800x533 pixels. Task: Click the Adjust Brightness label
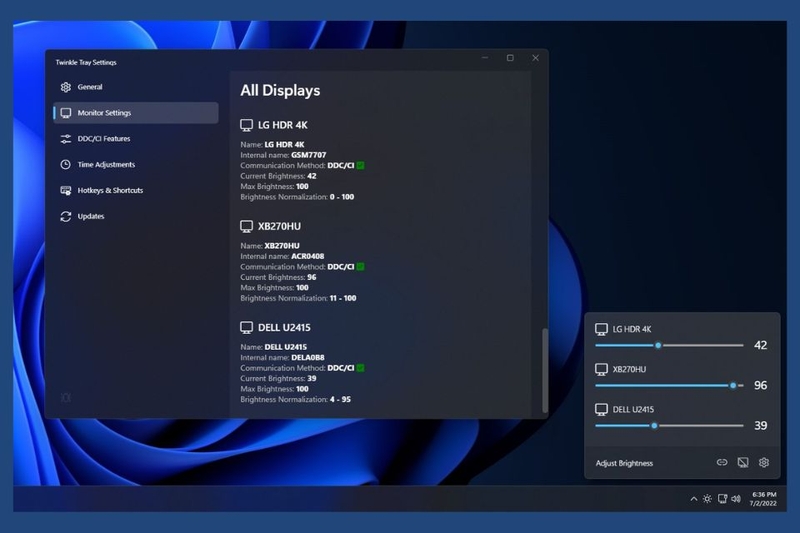click(x=624, y=463)
